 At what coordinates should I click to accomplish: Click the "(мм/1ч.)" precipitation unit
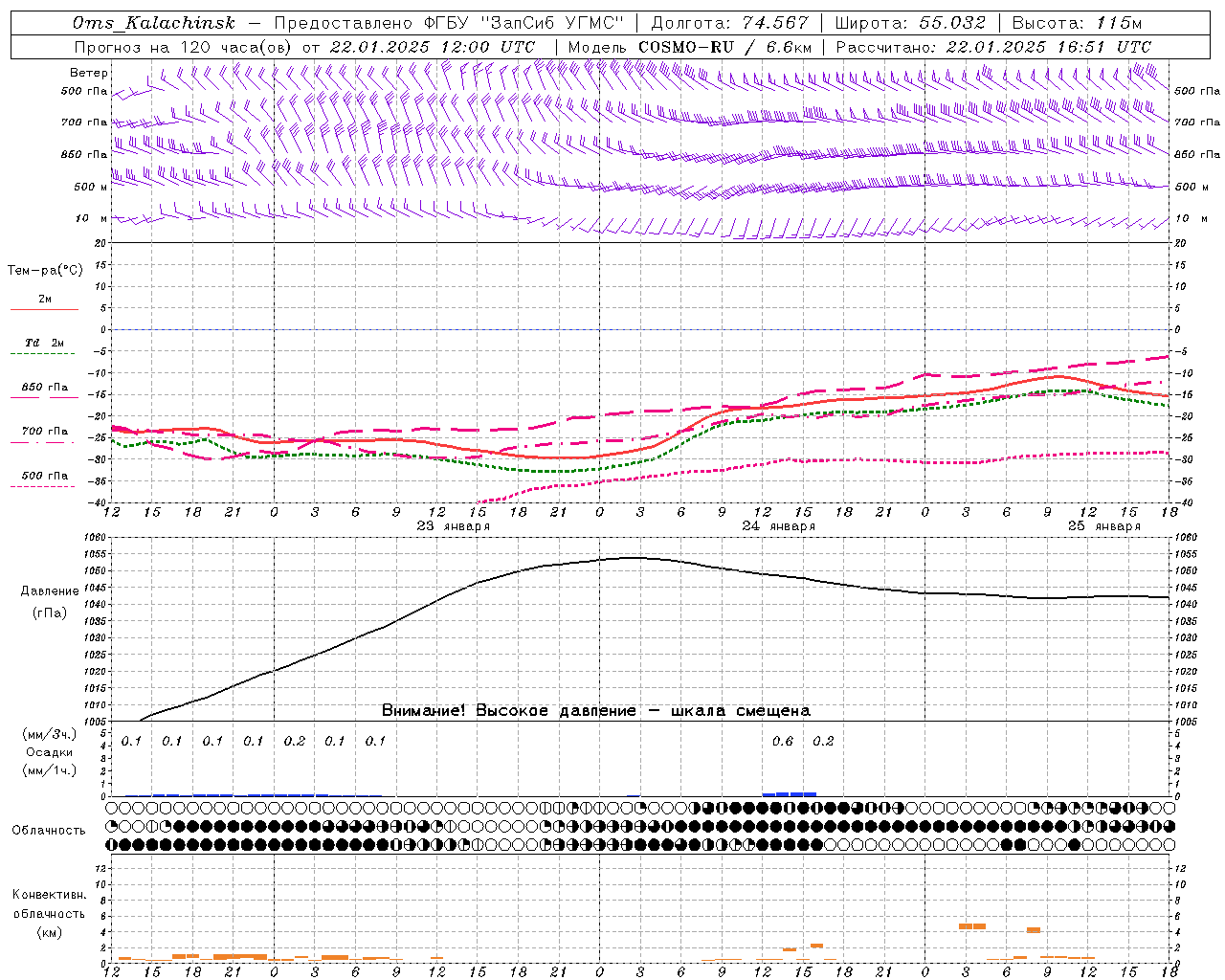click(50, 770)
